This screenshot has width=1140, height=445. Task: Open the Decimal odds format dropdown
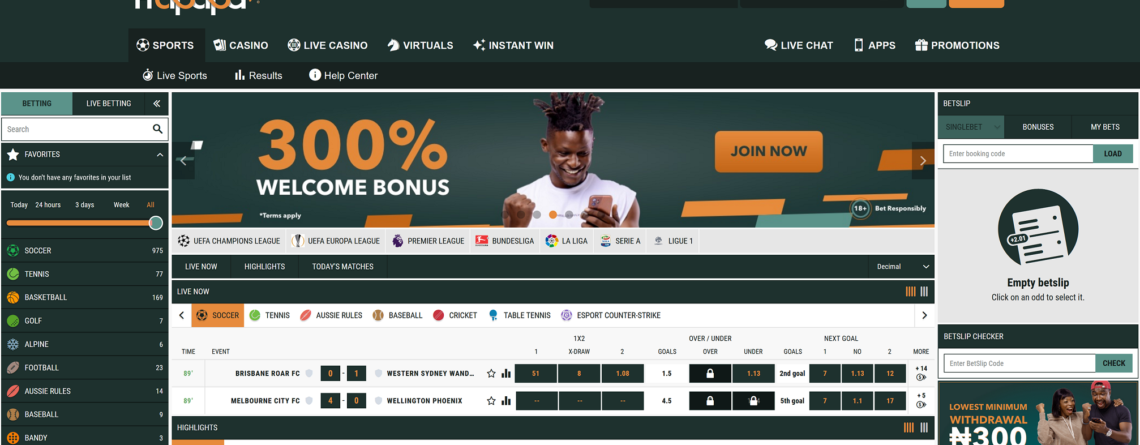coord(902,267)
